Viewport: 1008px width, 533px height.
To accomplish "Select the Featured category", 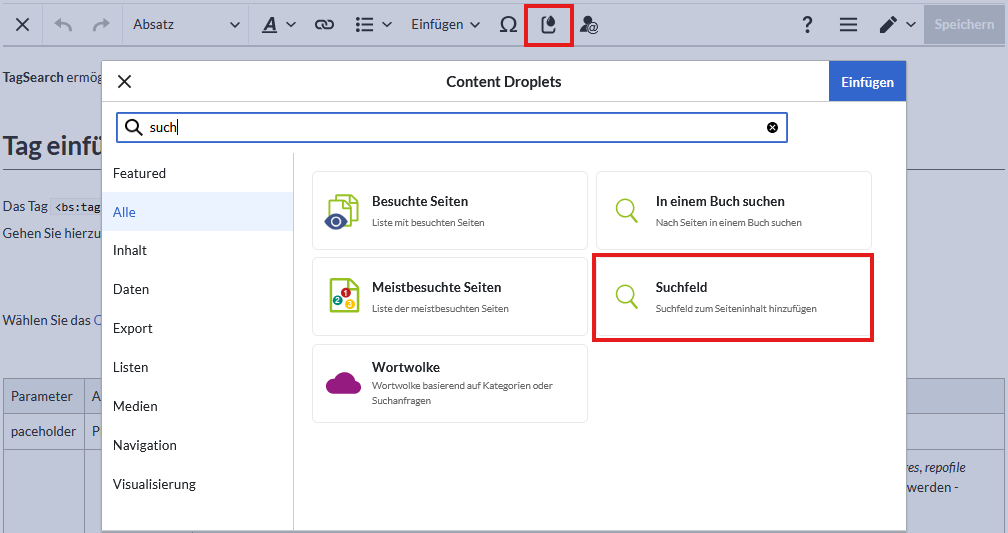I will [140, 173].
